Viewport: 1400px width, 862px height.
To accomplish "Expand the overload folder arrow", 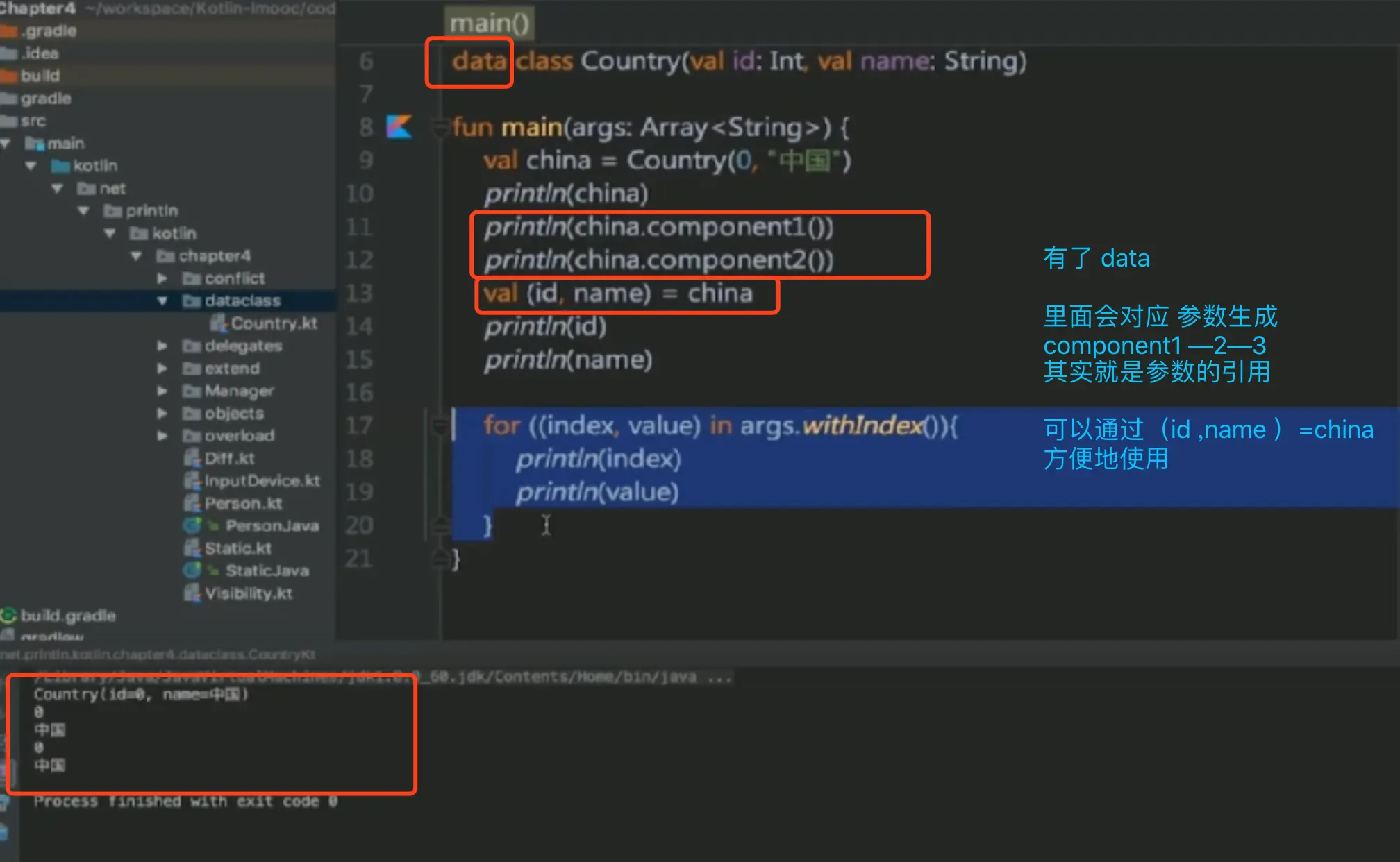I will click(x=162, y=436).
